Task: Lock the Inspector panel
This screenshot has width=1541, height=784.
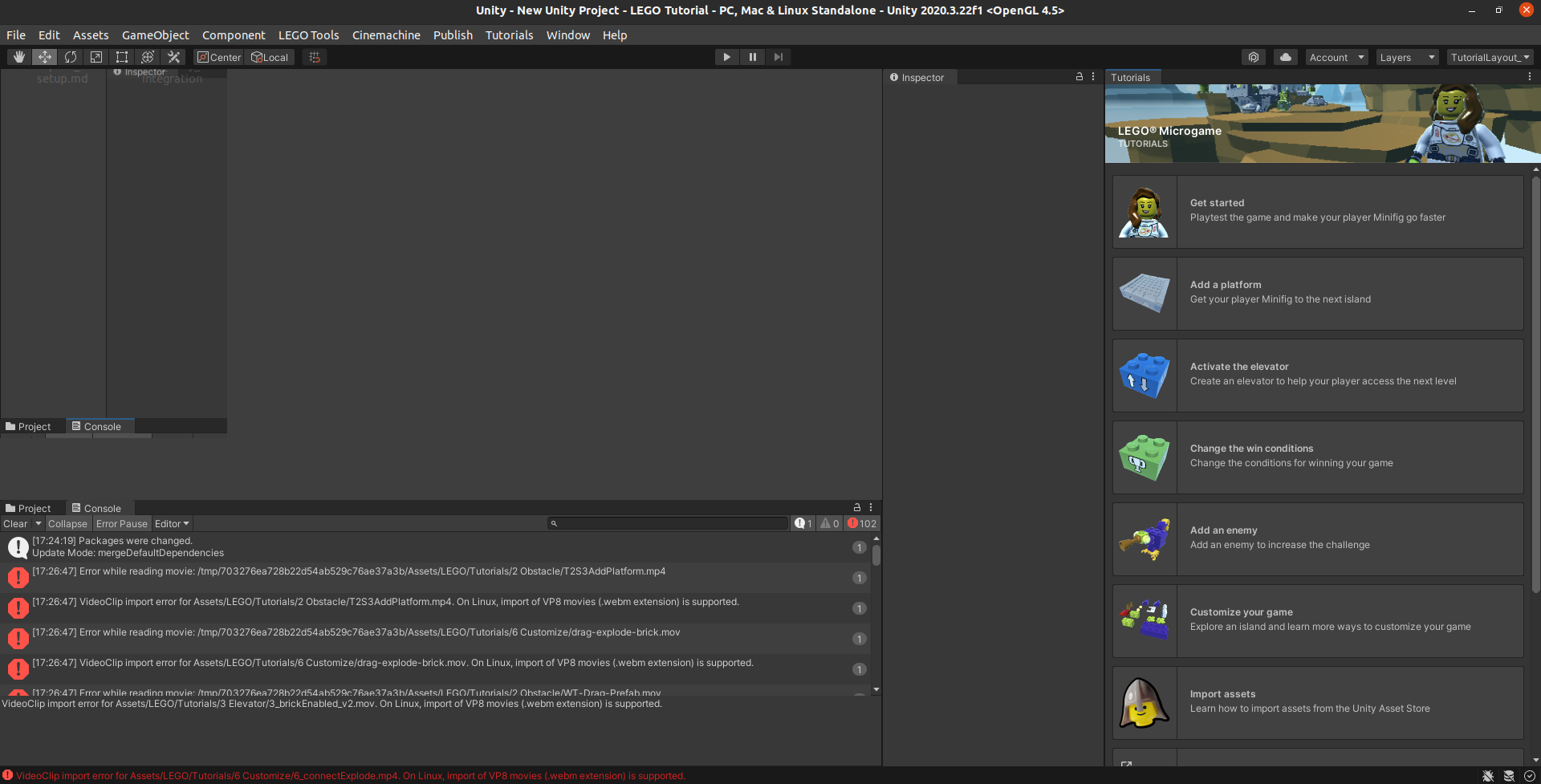Action: pyautogui.click(x=1080, y=77)
